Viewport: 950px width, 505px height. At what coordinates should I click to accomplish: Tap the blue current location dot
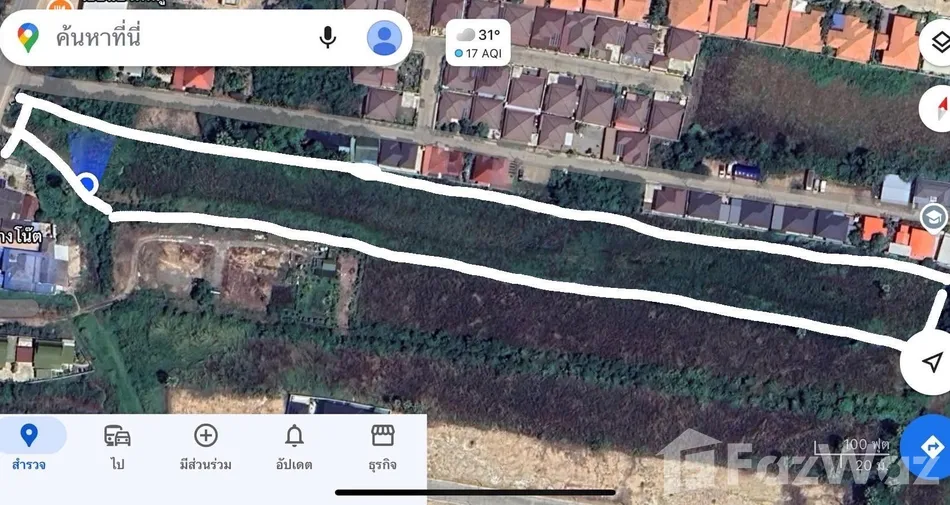[88, 183]
